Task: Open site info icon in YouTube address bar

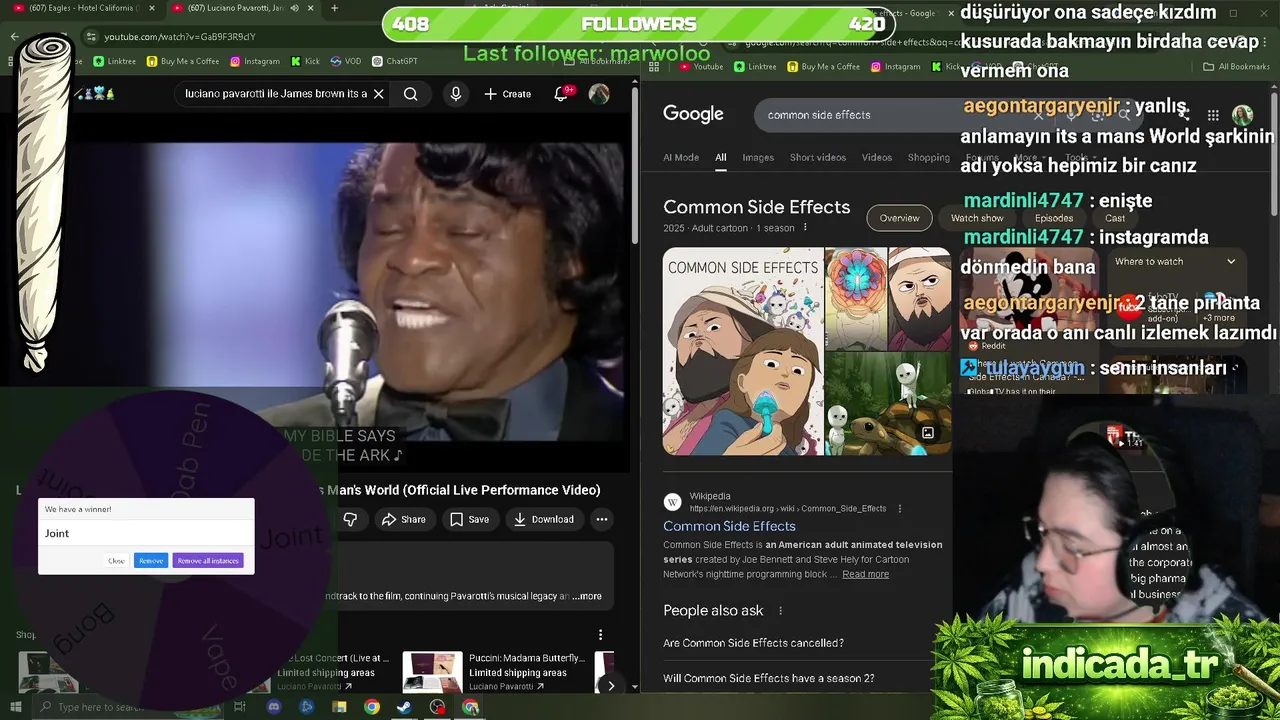Action: pyautogui.click(x=91, y=37)
